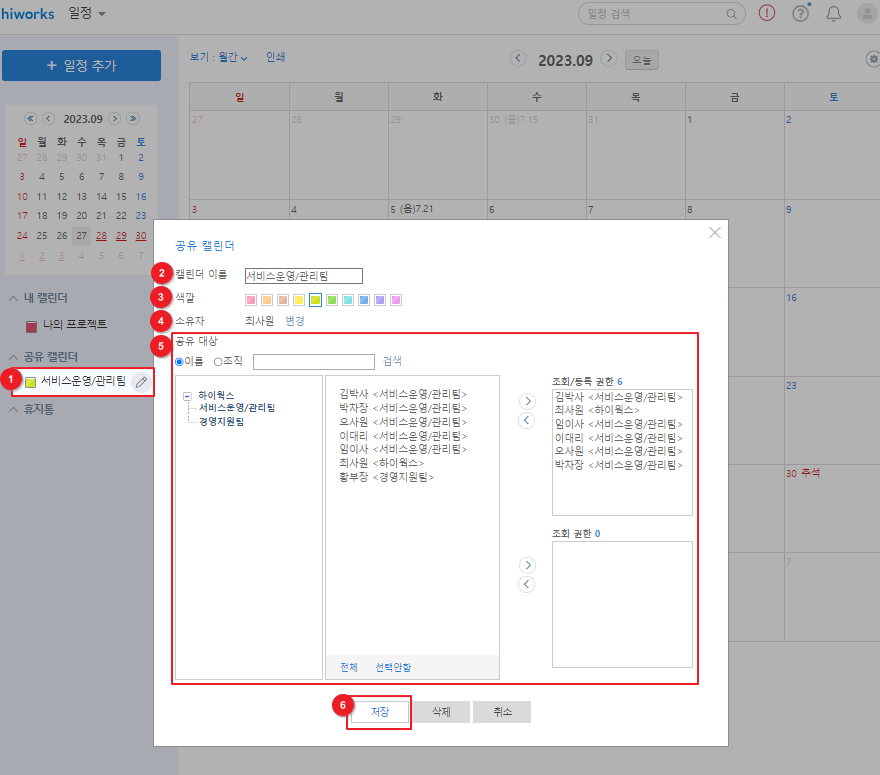Jump to next year in mini calendar
This screenshot has width=880, height=775.
(x=133, y=118)
